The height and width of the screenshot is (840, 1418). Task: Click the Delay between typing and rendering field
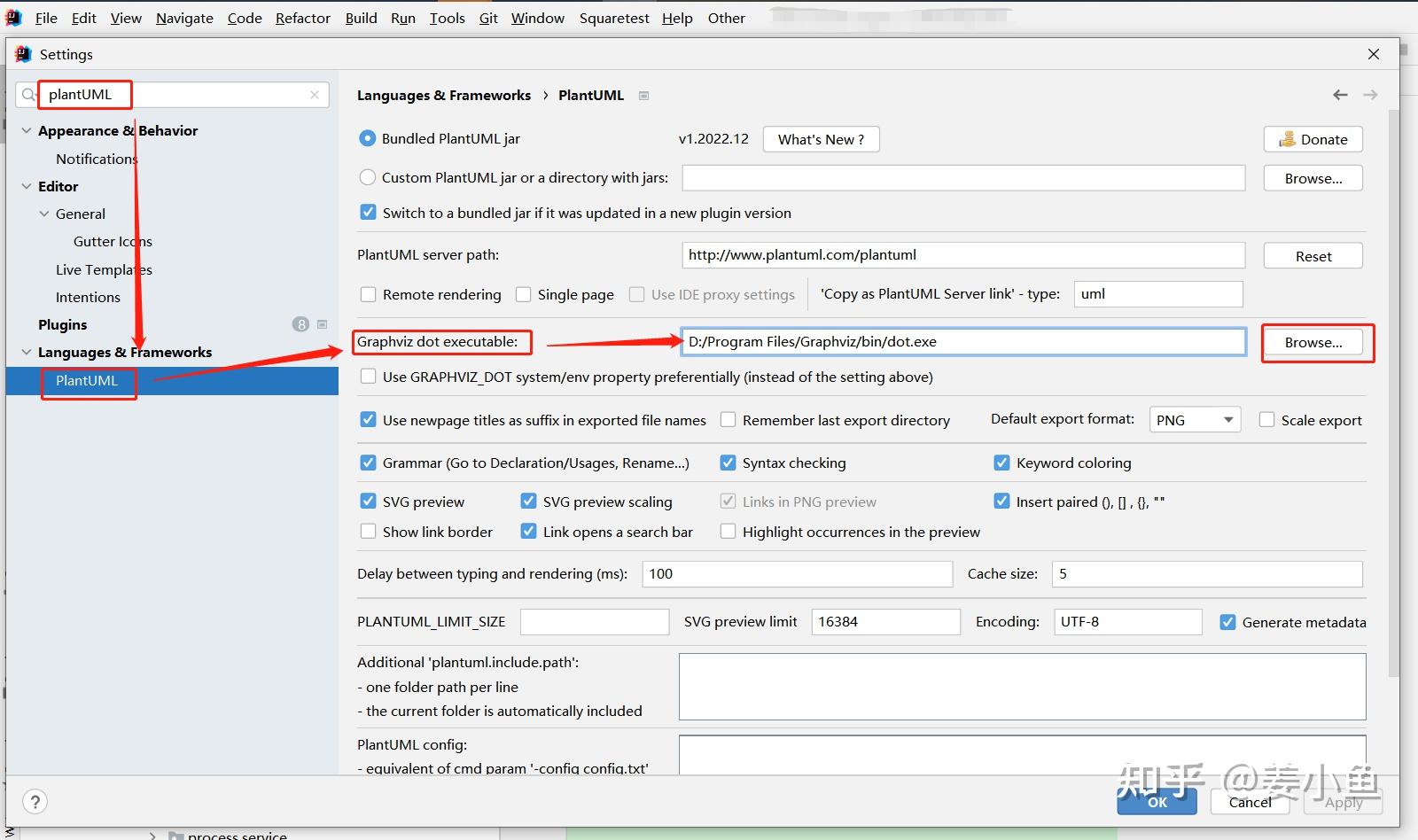(797, 574)
